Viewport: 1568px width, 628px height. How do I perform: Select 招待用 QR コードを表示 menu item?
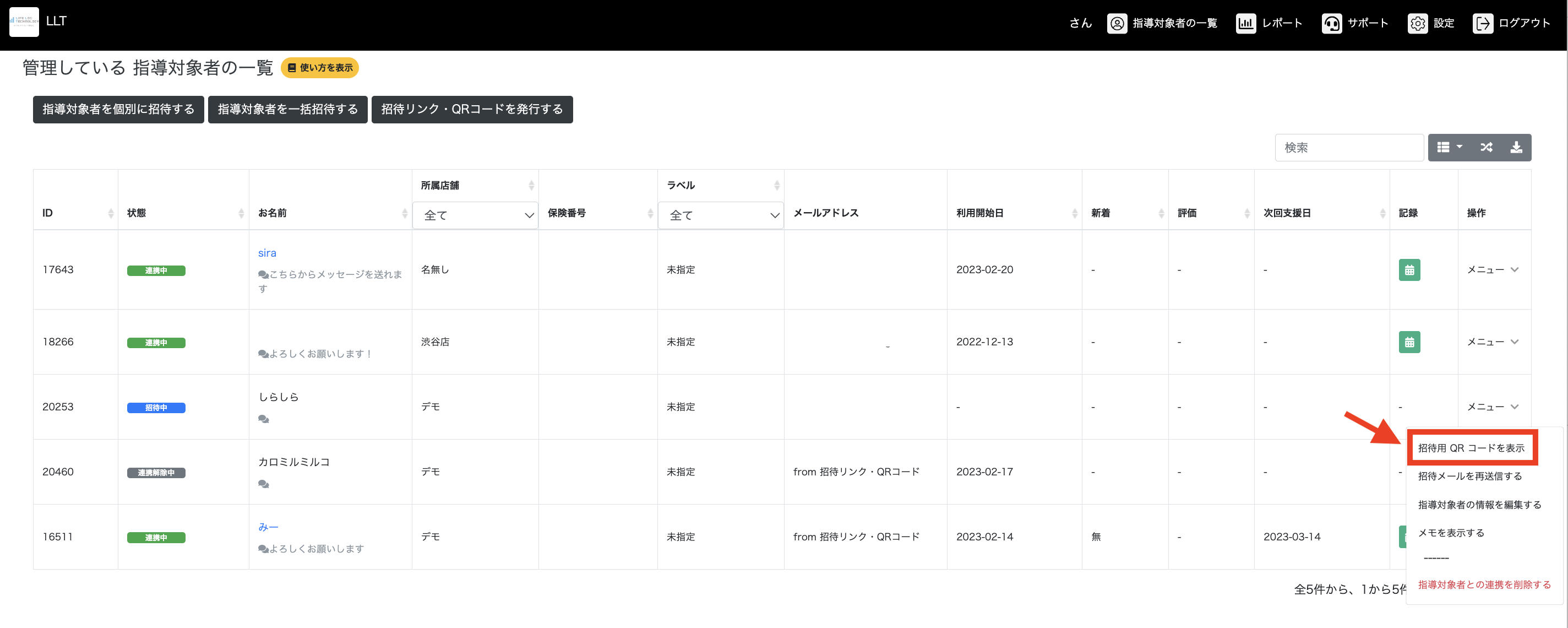pyautogui.click(x=1471, y=448)
